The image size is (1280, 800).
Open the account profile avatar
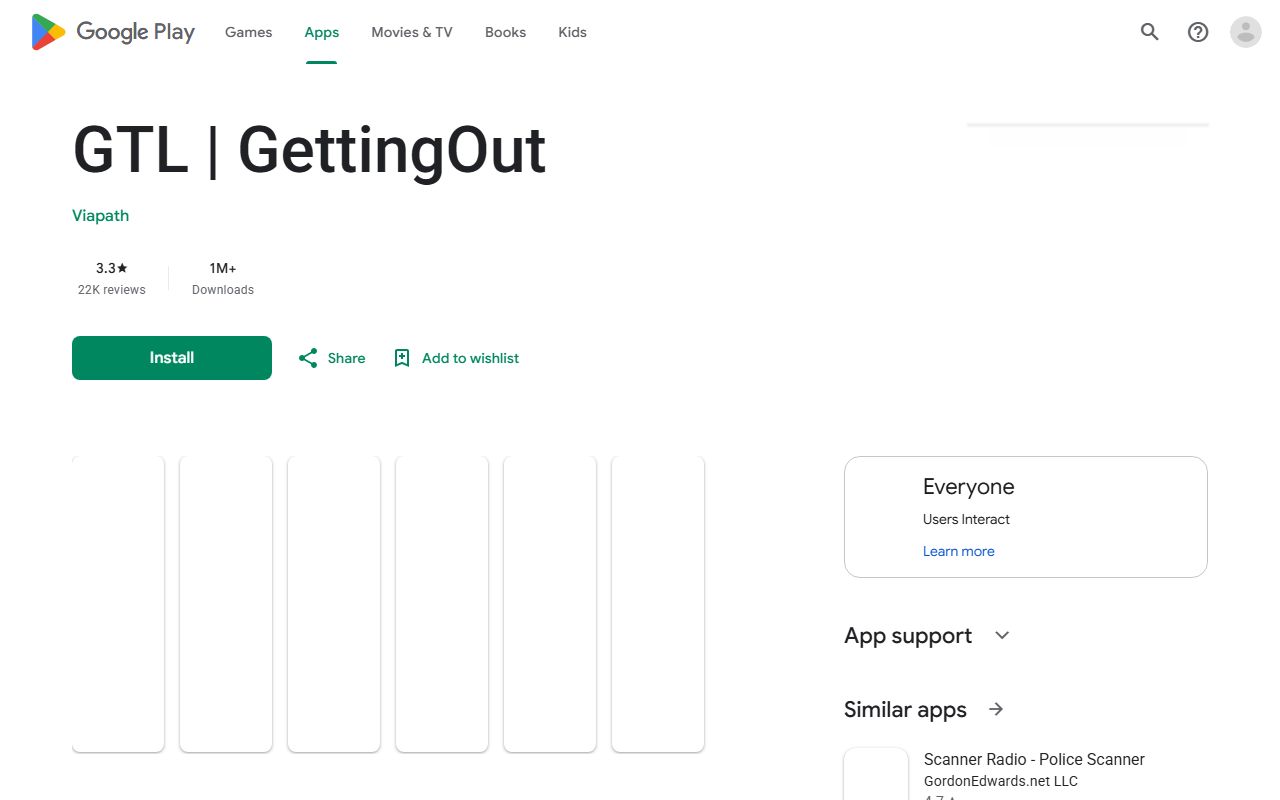pyautogui.click(x=1246, y=32)
